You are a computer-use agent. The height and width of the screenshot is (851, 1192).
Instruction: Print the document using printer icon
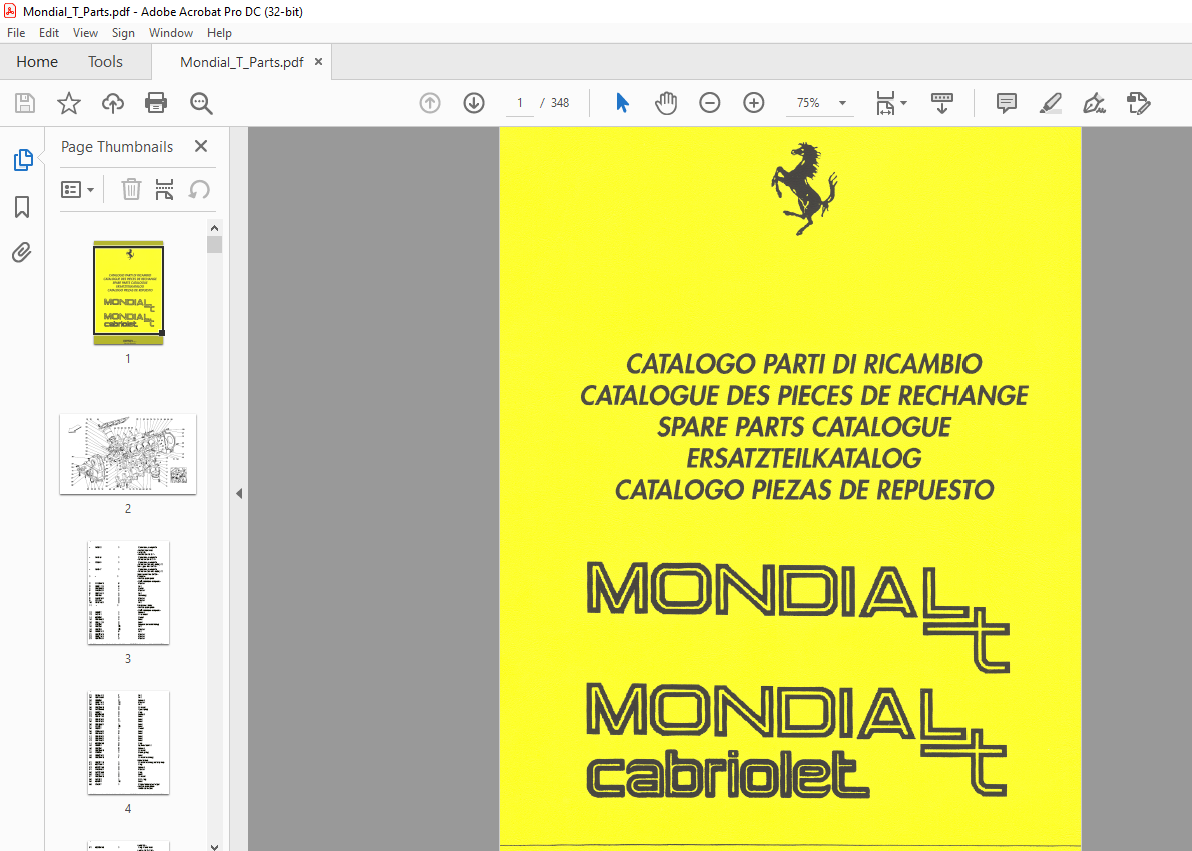(x=156, y=103)
